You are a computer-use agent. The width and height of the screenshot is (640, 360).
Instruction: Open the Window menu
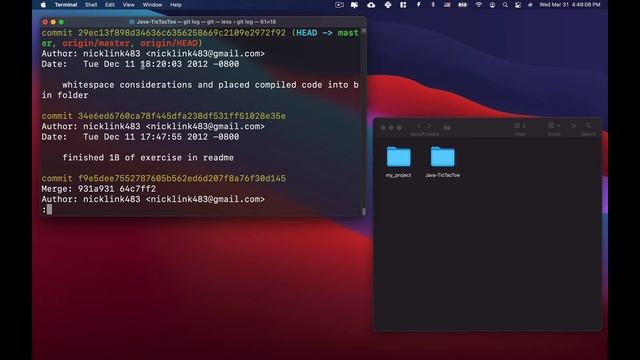[x=152, y=5]
